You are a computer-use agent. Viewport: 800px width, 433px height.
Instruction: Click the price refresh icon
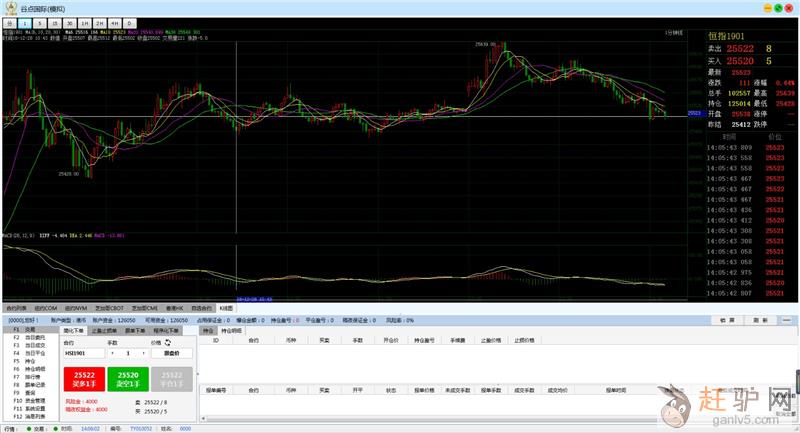(168, 342)
